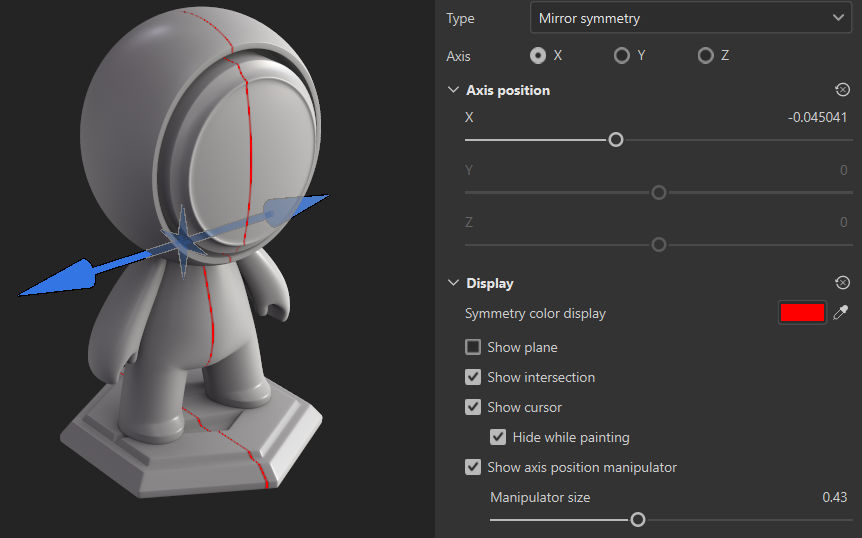Toggle Show axis position manipulator
This screenshot has height=538, width=862.
click(x=473, y=467)
